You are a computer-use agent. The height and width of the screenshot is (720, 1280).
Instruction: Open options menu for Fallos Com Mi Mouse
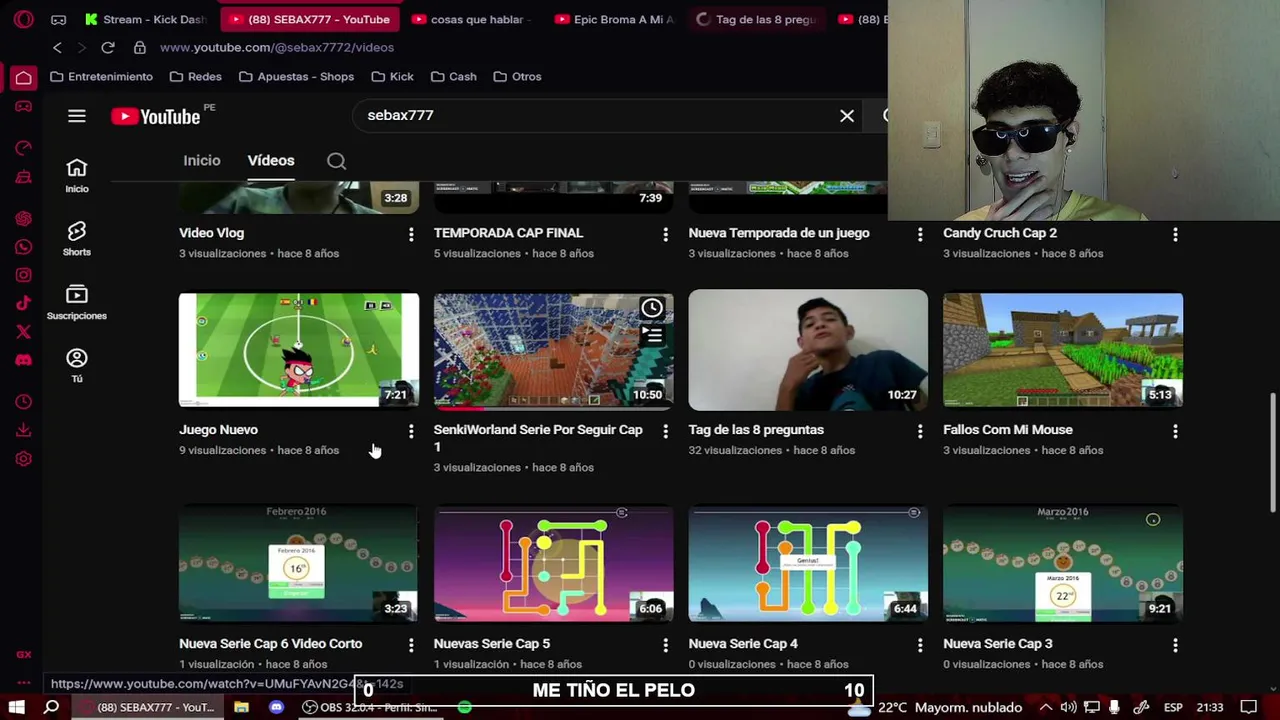point(1176,431)
